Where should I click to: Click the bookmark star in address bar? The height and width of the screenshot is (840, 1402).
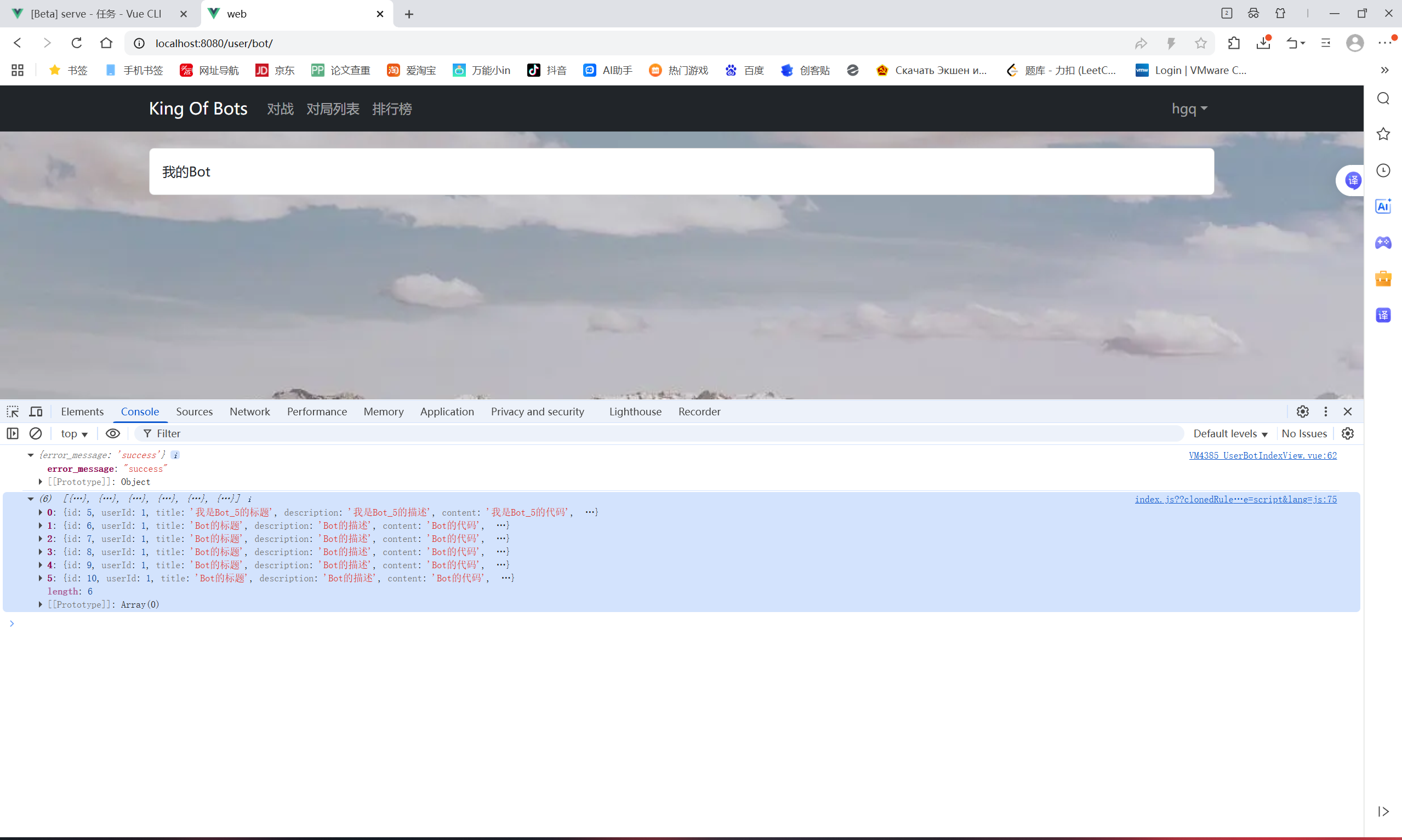click(x=1200, y=43)
